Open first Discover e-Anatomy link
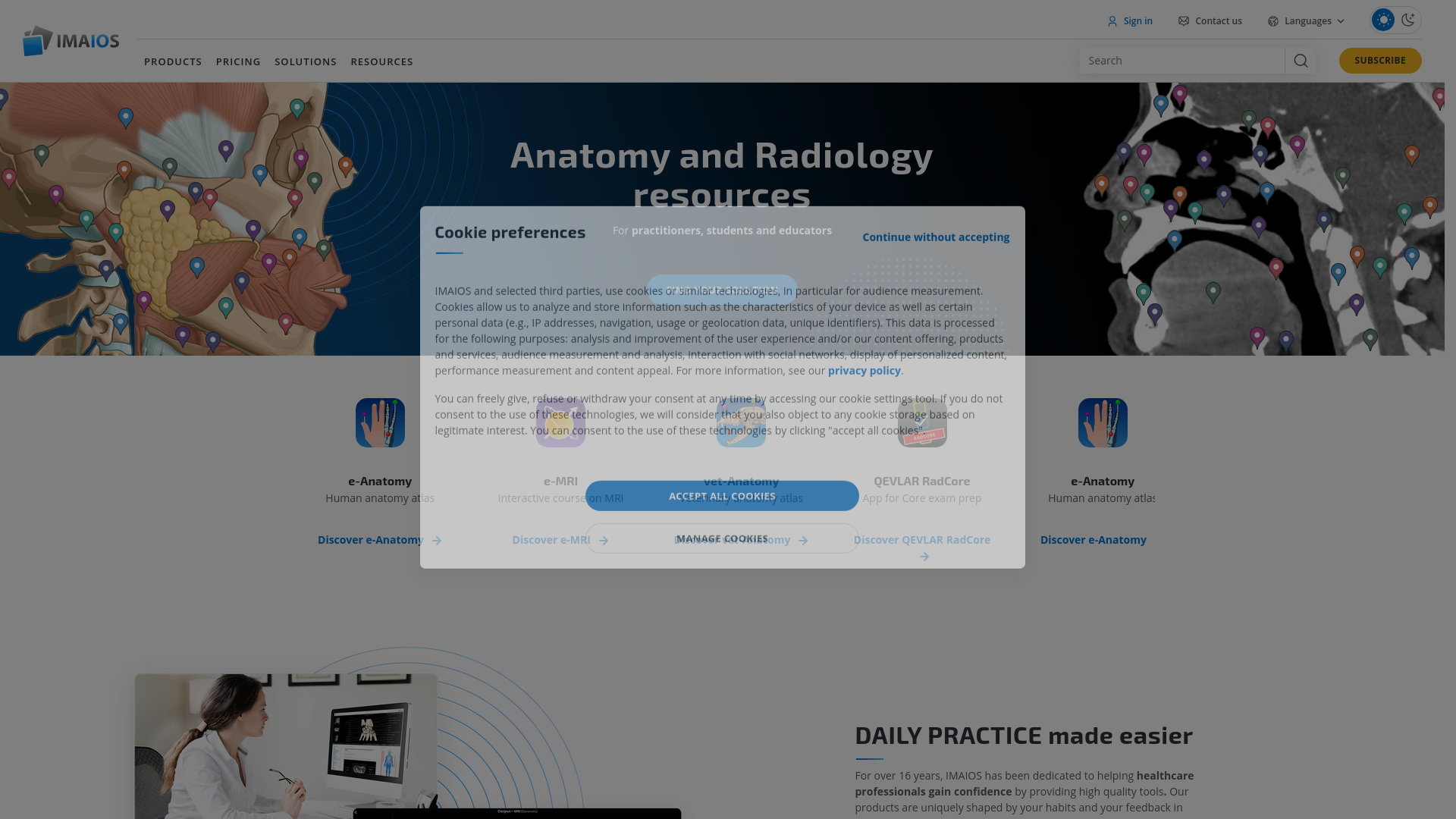The width and height of the screenshot is (1456, 819). tap(370, 540)
